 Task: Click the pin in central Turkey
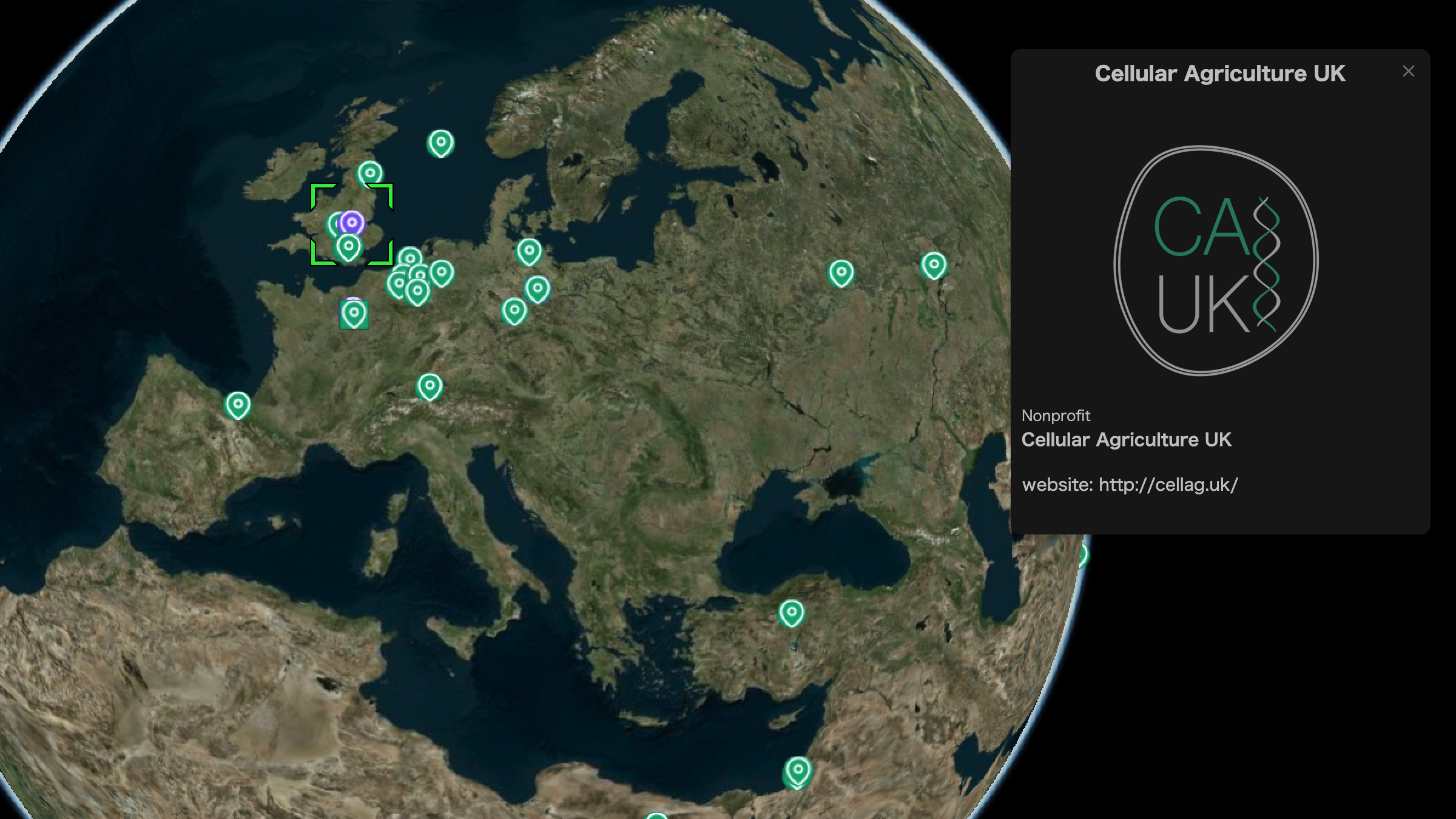(x=792, y=613)
